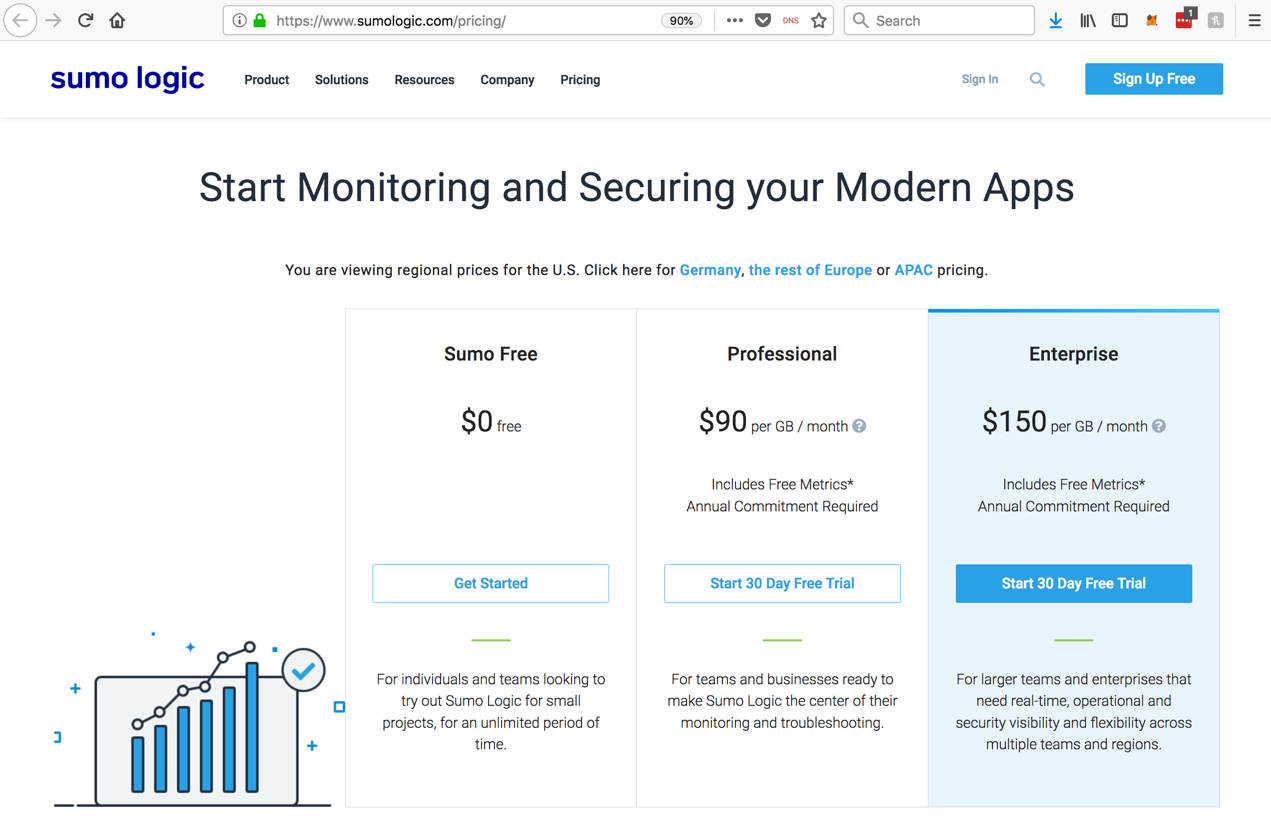The width and height of the screenshot is (1271, 817).
Task: Bookmark this page with the star icon
Action: (819, 20)
